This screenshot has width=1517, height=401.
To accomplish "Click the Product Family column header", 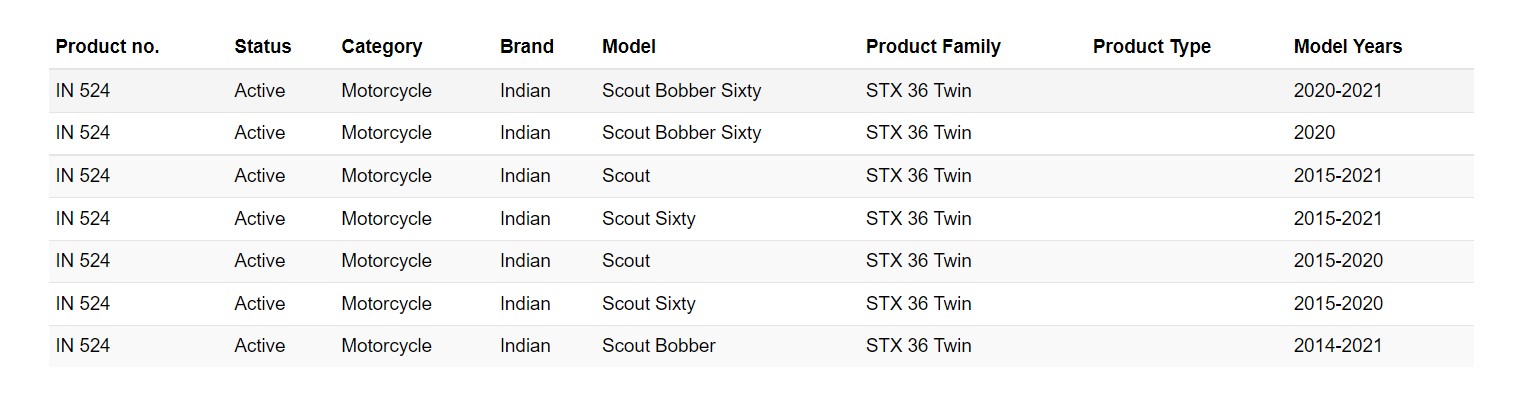I will tap(932, 47).
